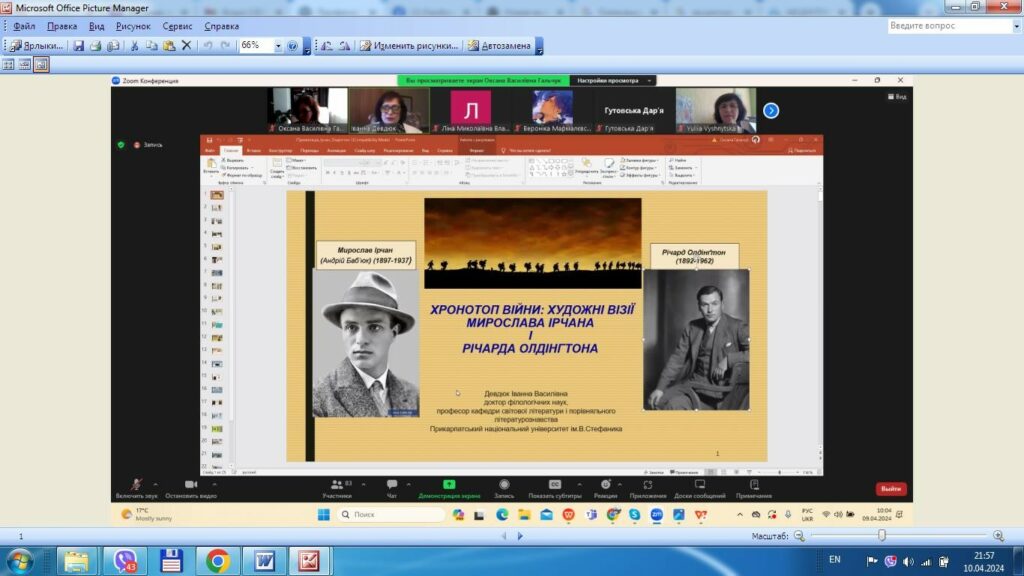This screenshot has height=576, width=1024.
Task: Open the Сервис menu
Action: point(177,26)
